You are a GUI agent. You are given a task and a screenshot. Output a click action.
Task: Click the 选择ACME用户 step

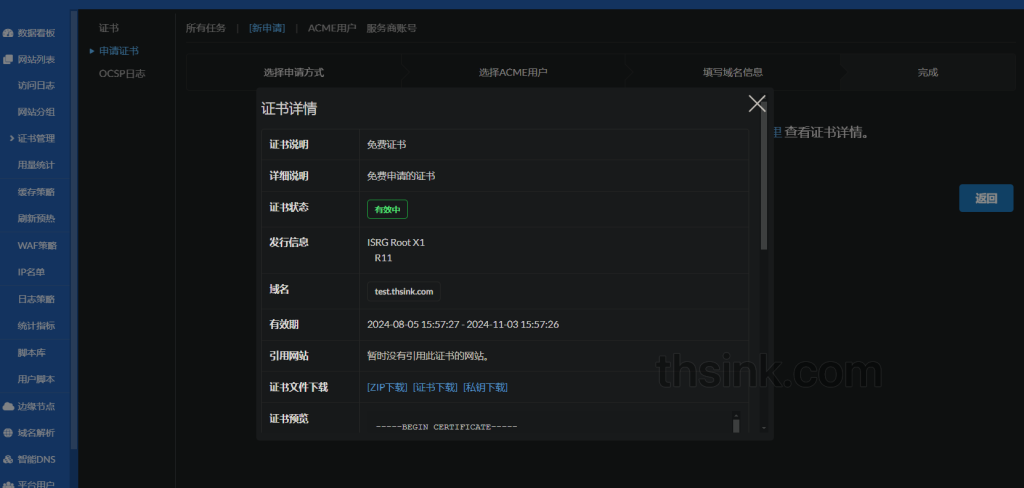tap(513, 73)
